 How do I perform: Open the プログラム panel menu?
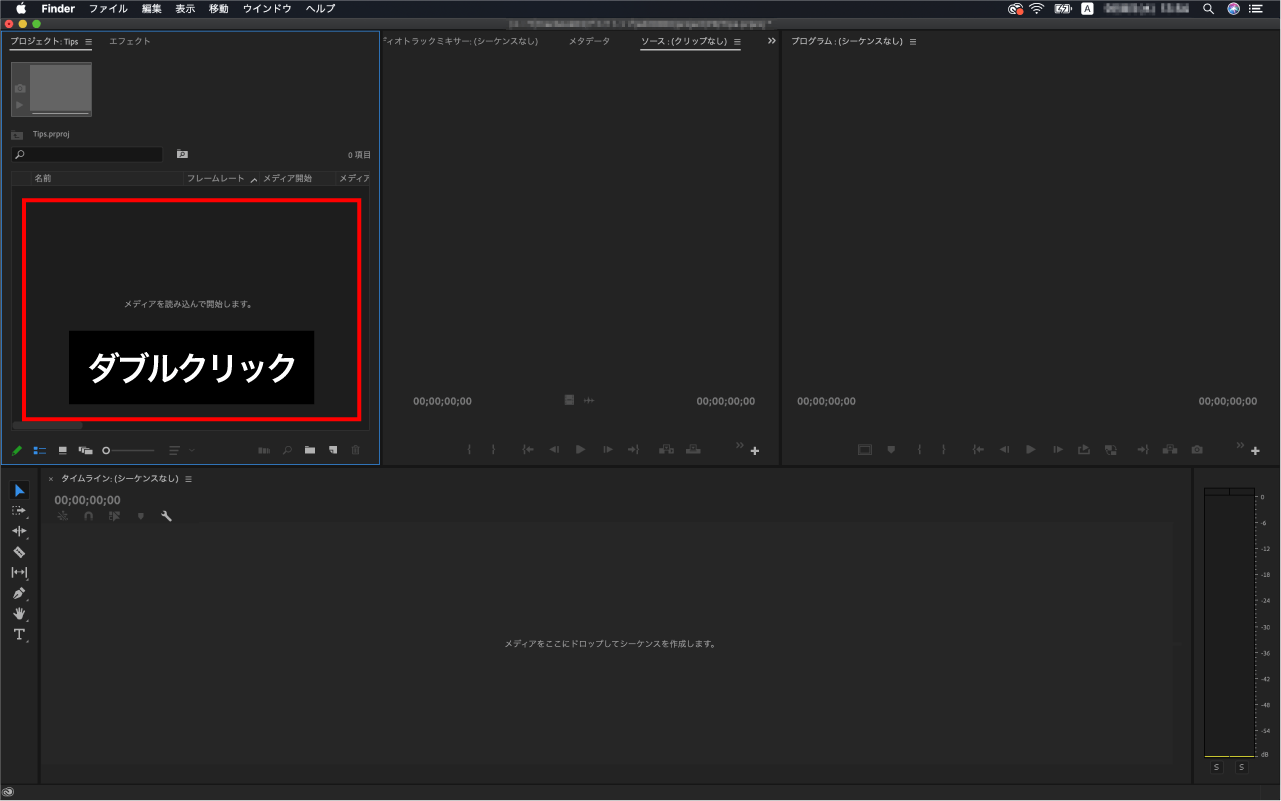coord(912,42)
